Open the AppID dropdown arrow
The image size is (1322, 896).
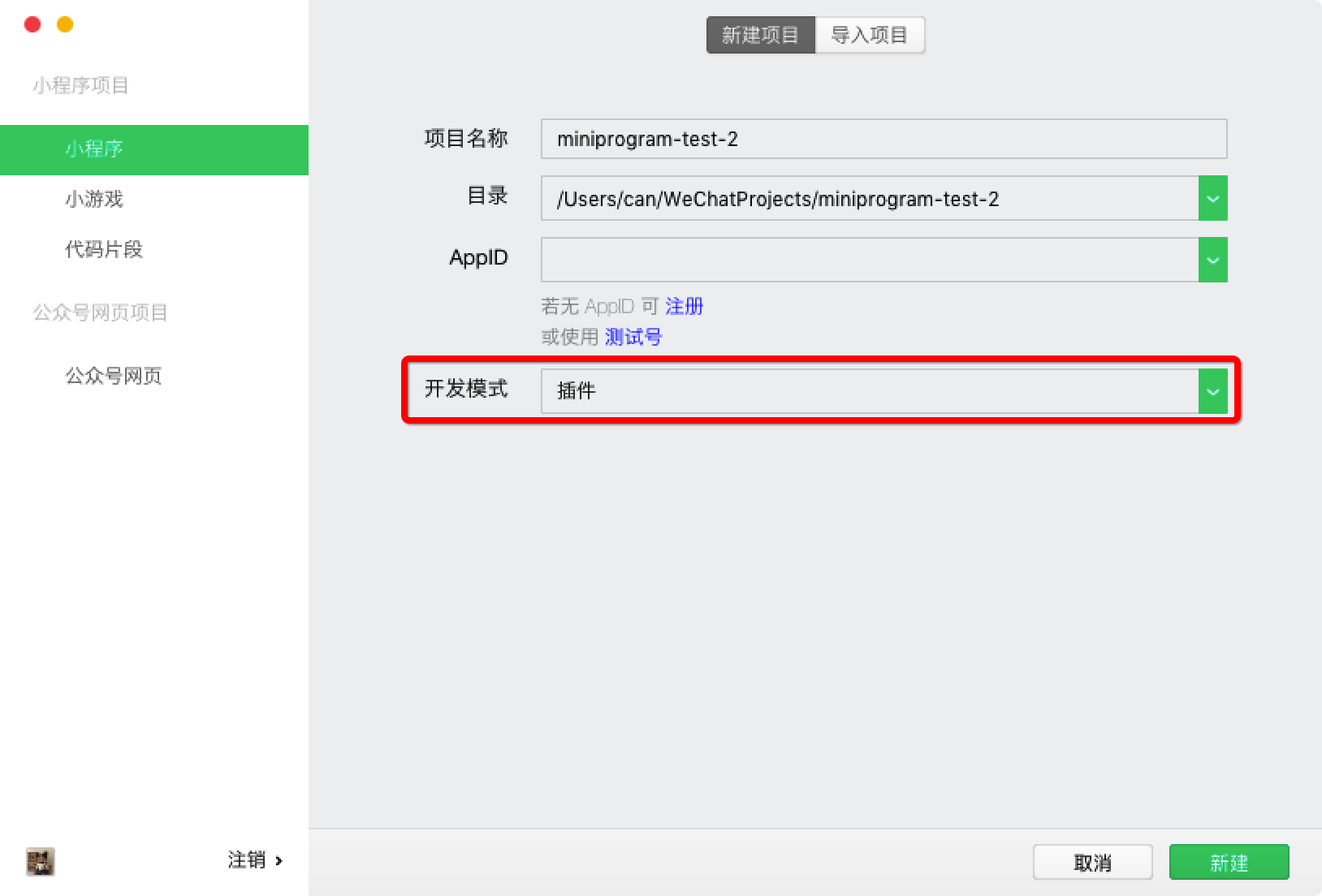pos(1212,260)
